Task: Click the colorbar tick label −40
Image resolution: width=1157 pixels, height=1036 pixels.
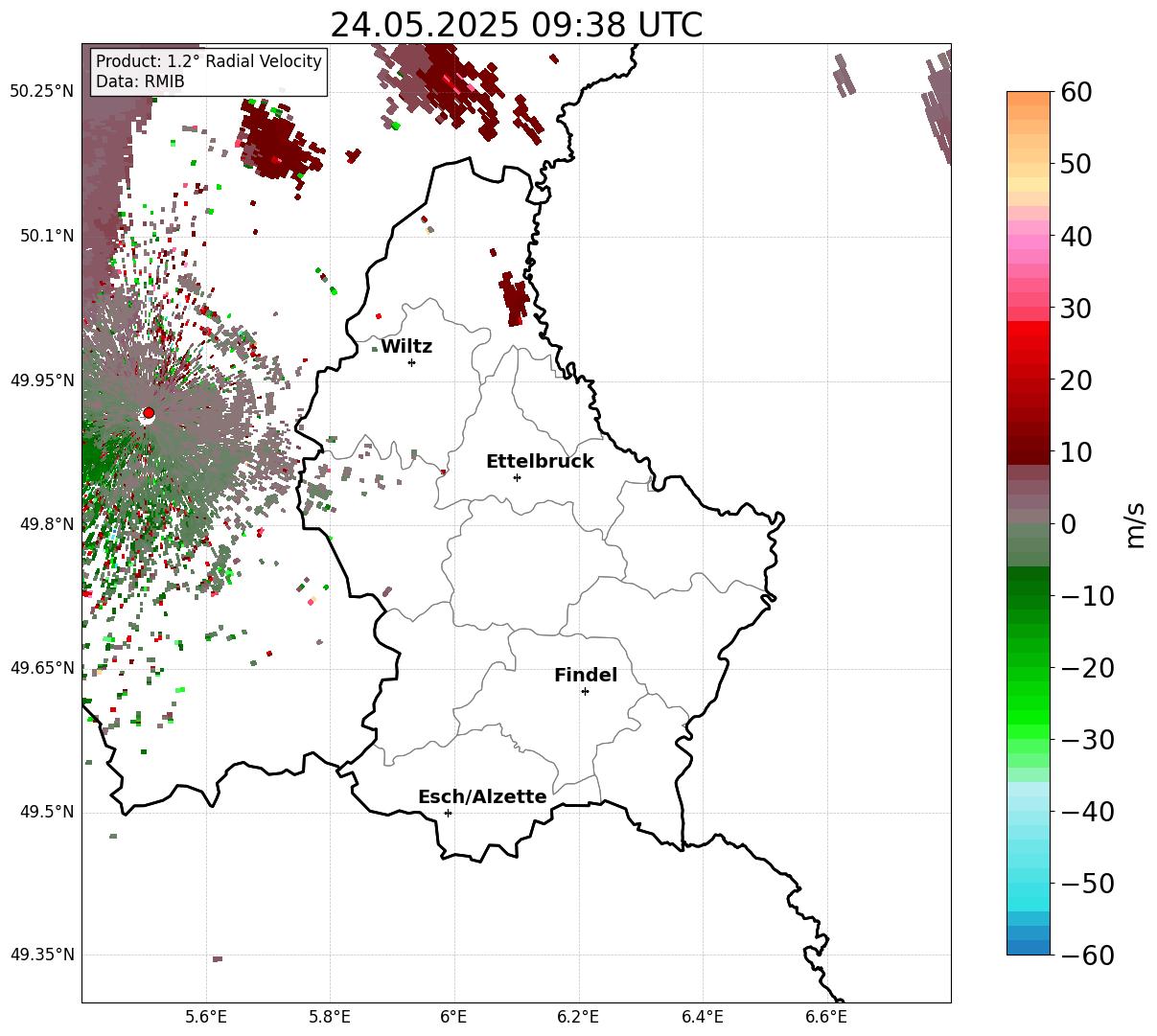Action: (1087, 812)
